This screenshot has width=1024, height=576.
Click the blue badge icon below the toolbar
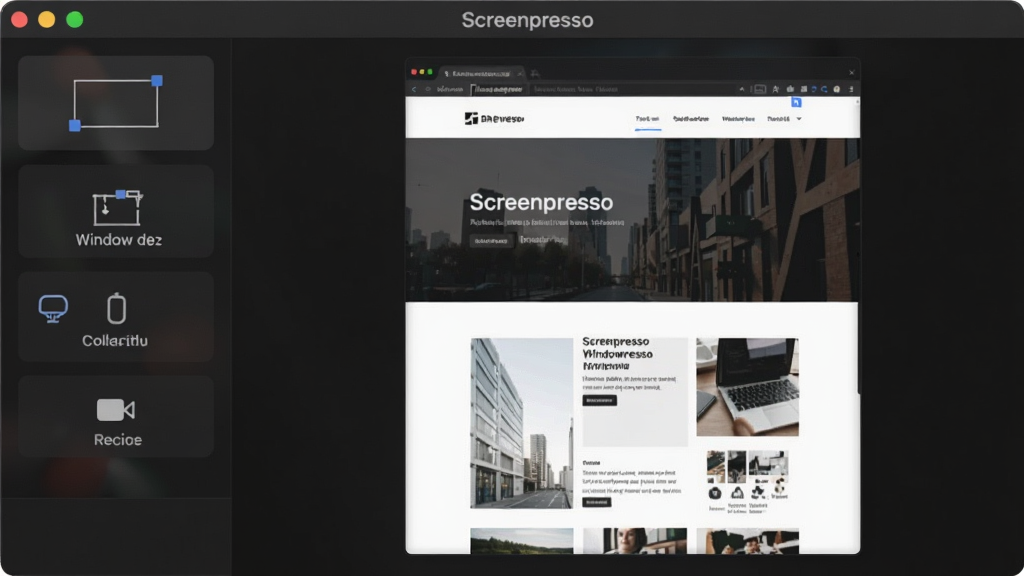click(x=796, y=103)
